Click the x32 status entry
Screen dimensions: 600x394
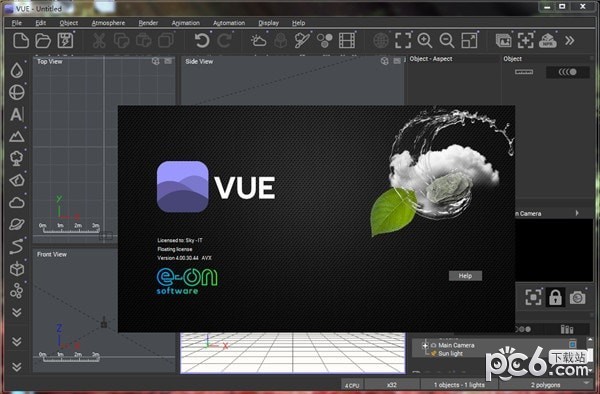392,385
